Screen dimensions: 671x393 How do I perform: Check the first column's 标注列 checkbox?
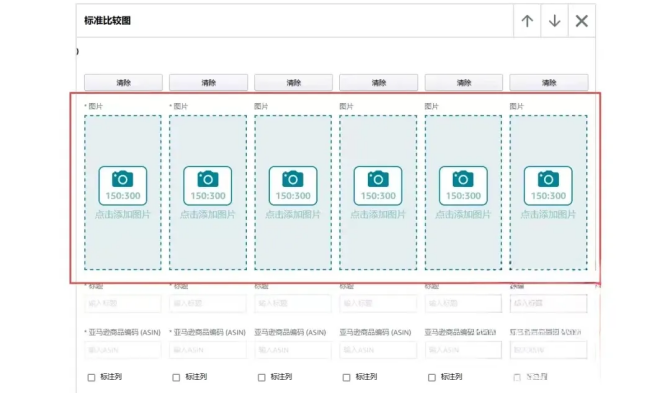[91, 377]
